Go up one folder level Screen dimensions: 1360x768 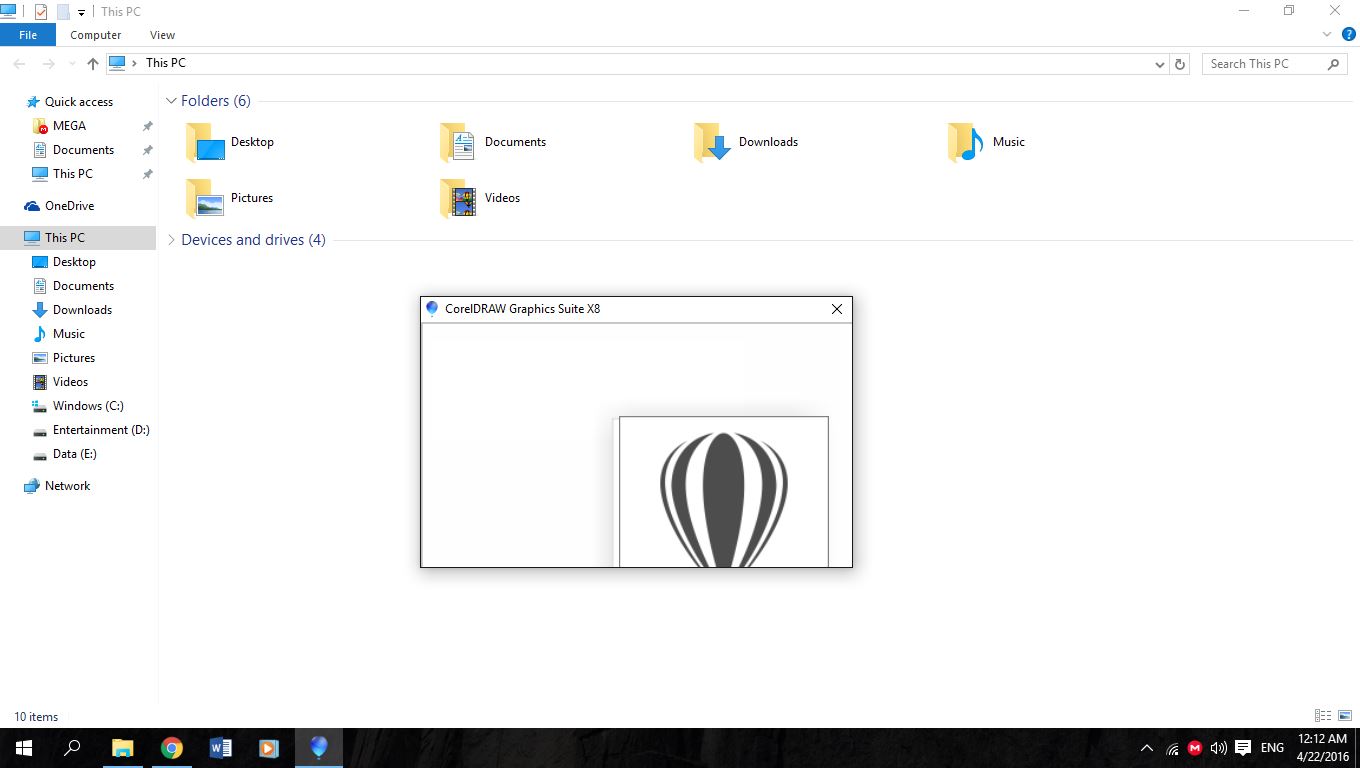pyautogui.click(x=93, y=63)
